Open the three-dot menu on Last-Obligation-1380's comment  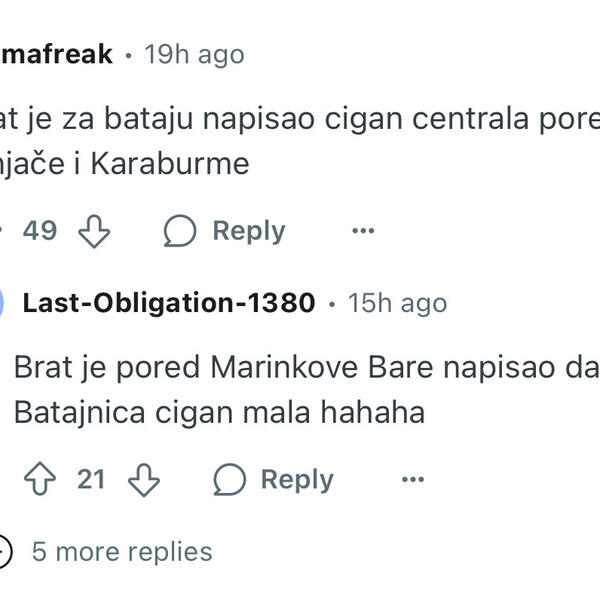[x=412, y=480]
